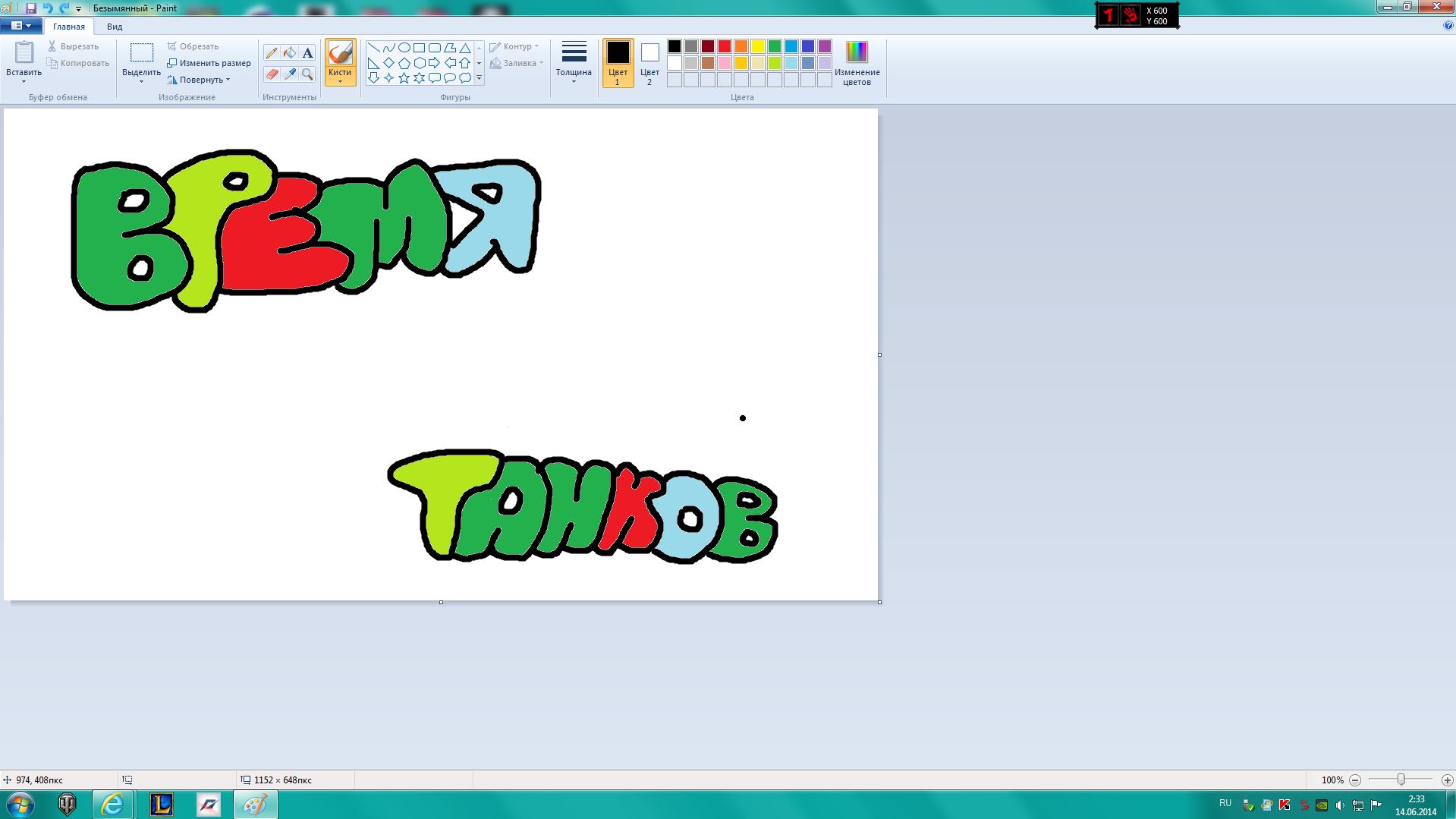
Task: Select the Color picker eyedropper tool
Action: [x=290, y=74]
